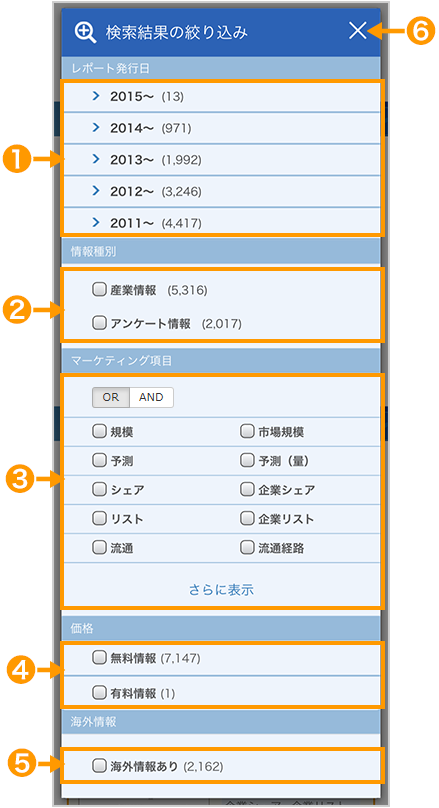Select the 予測（量） checkbox
The height and width of the screenshot is (808, 439).
pyautogui.click(x=247, y=460)
